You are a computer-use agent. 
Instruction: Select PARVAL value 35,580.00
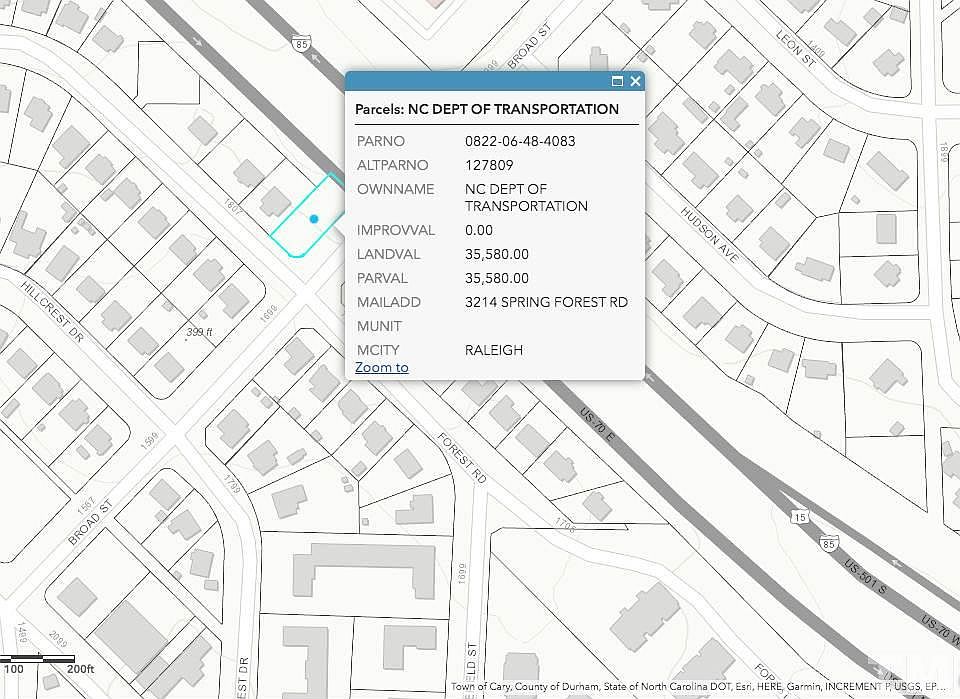tap(497, 278)
